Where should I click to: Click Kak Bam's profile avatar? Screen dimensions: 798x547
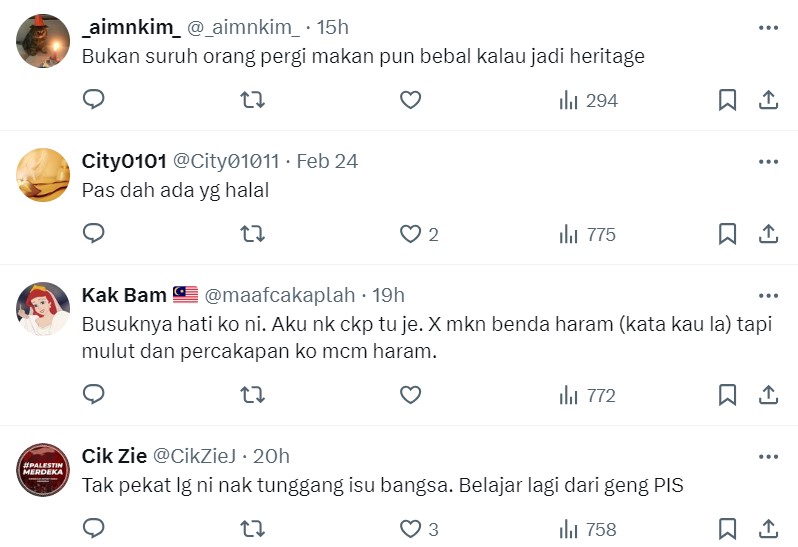[44, 309]
